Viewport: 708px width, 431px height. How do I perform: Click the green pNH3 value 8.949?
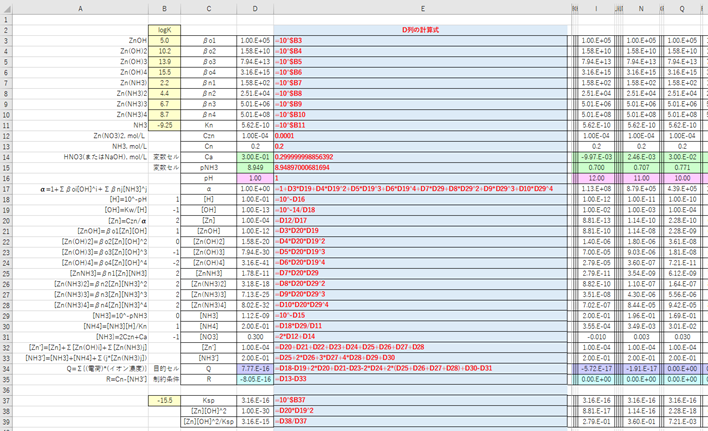coord(255,167)
